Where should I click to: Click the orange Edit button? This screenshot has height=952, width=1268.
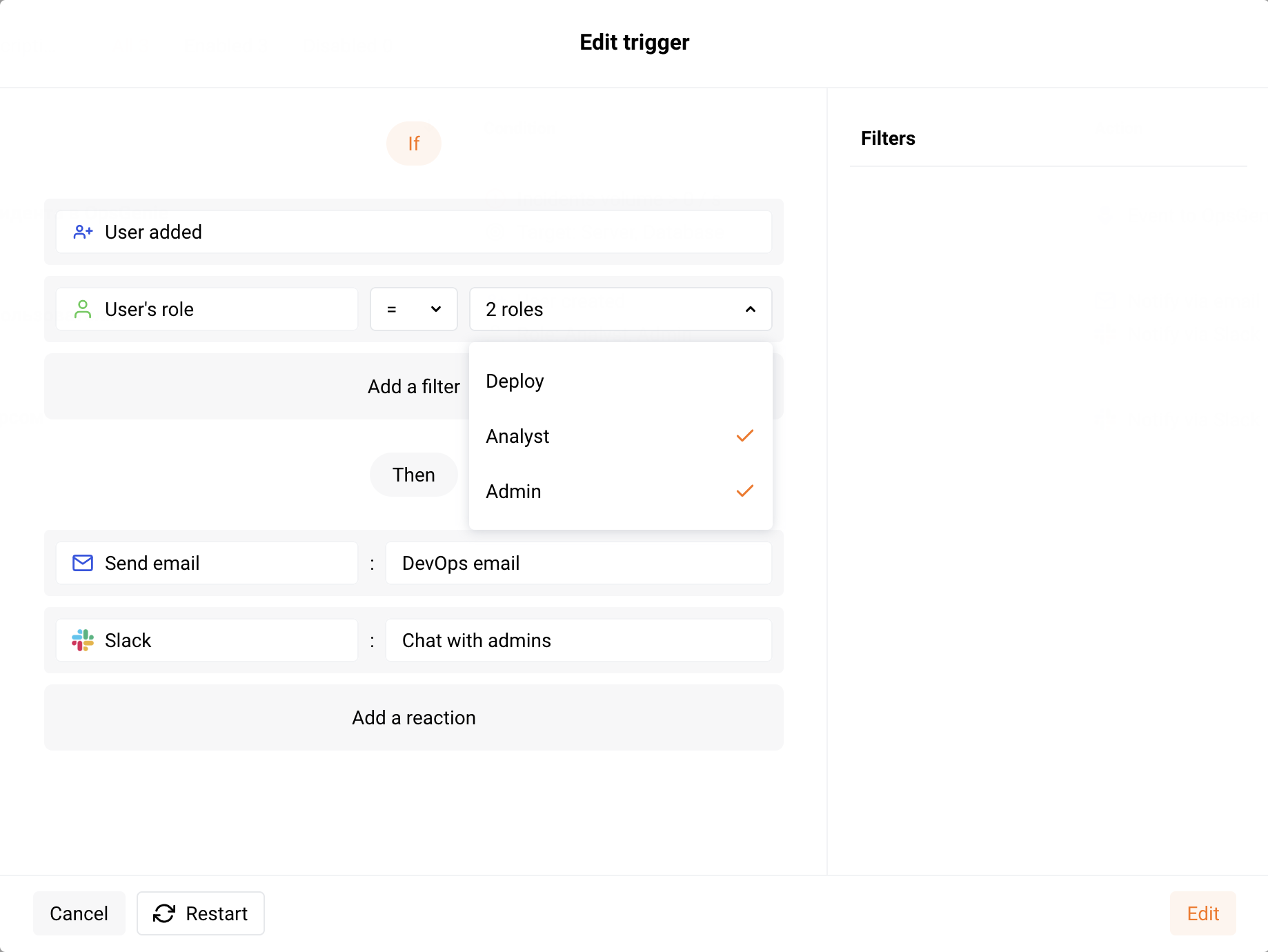tap(1202, 913)
